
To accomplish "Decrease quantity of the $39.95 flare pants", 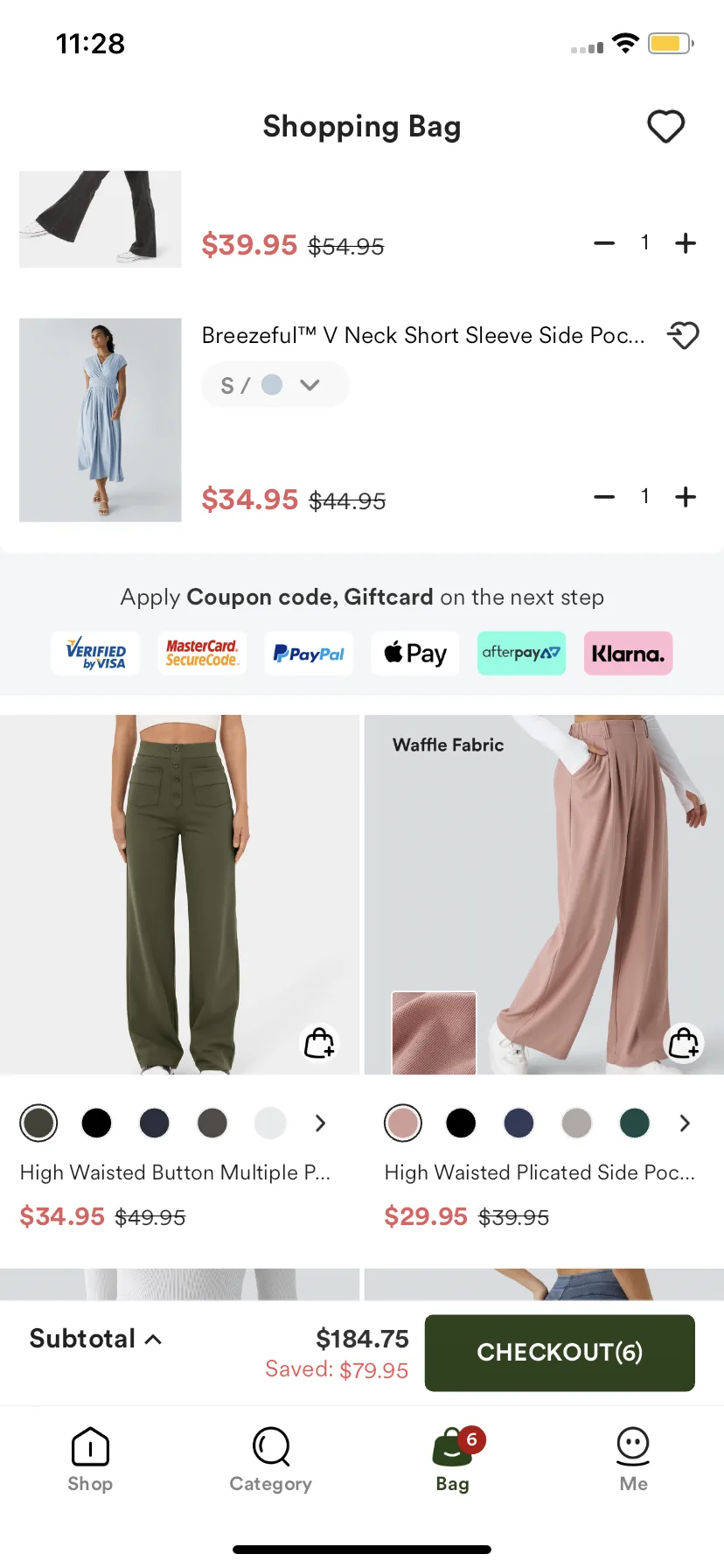I will click(x=604, y=243).
